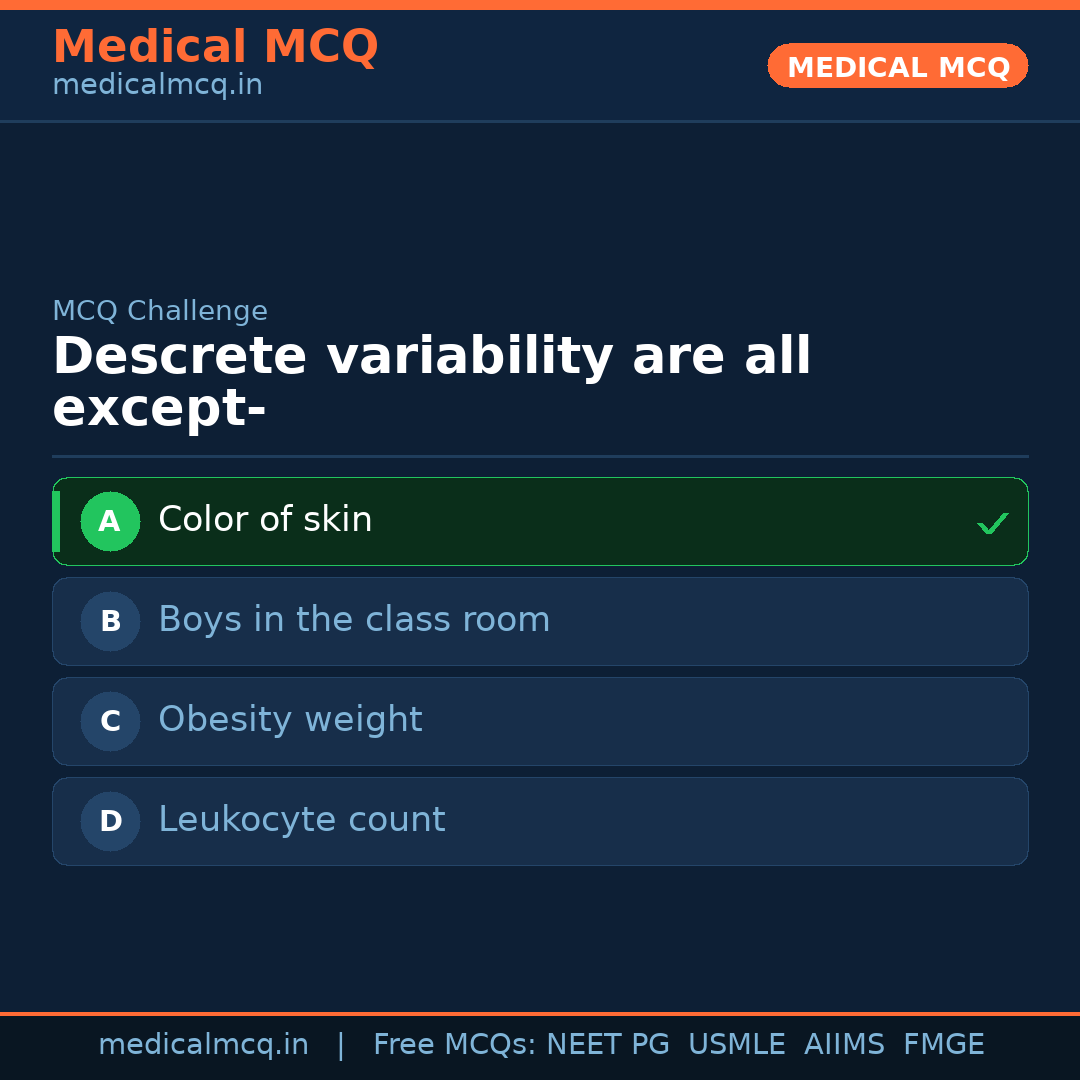
Task: Click the question text 'Descrete variability are all except-'
Action: pos(432,381)
